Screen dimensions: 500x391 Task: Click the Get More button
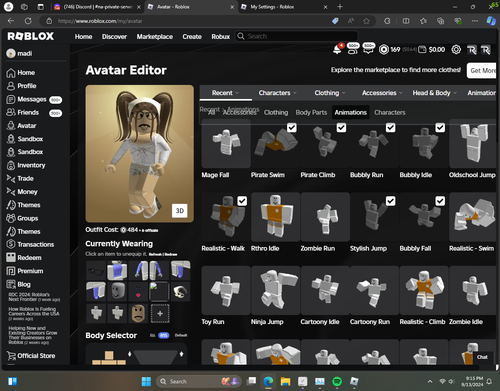pyautogui.click(x=482, y=70)
